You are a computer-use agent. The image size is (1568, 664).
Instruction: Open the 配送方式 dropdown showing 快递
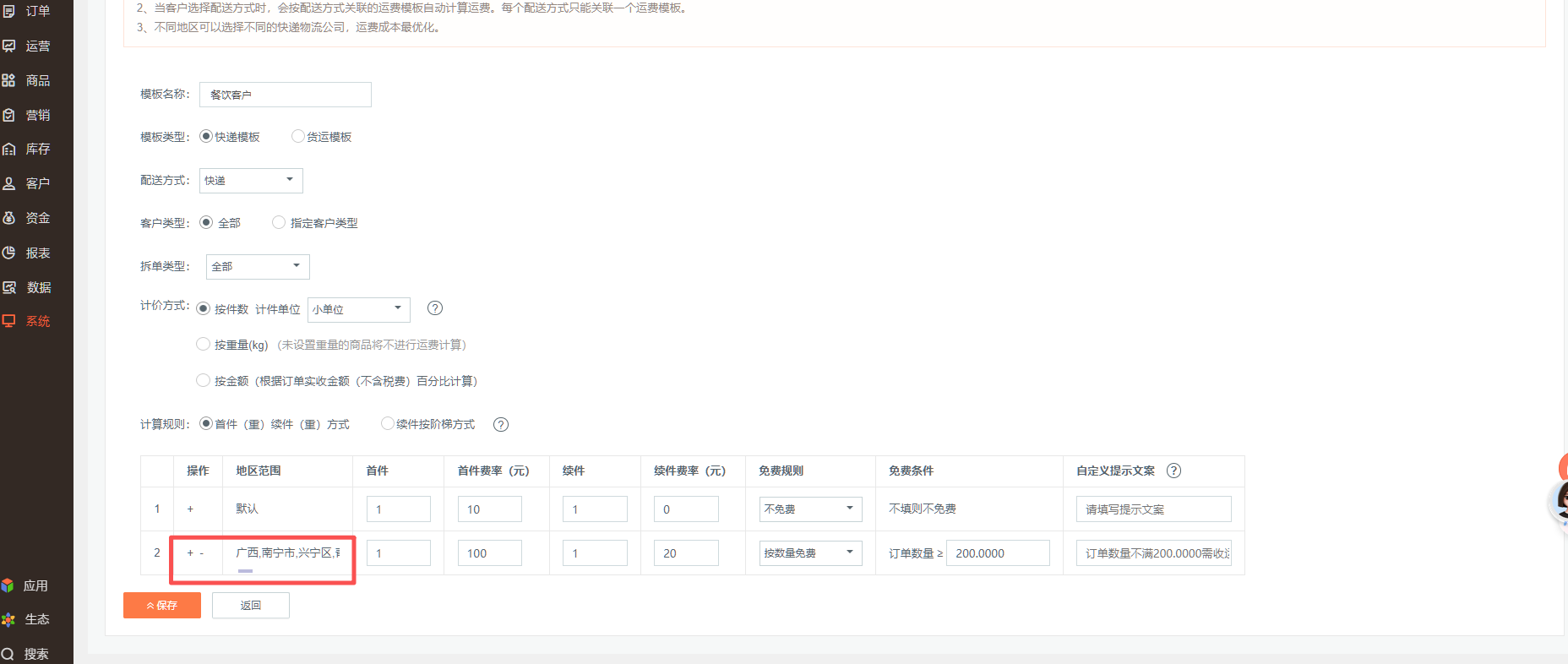251,180
